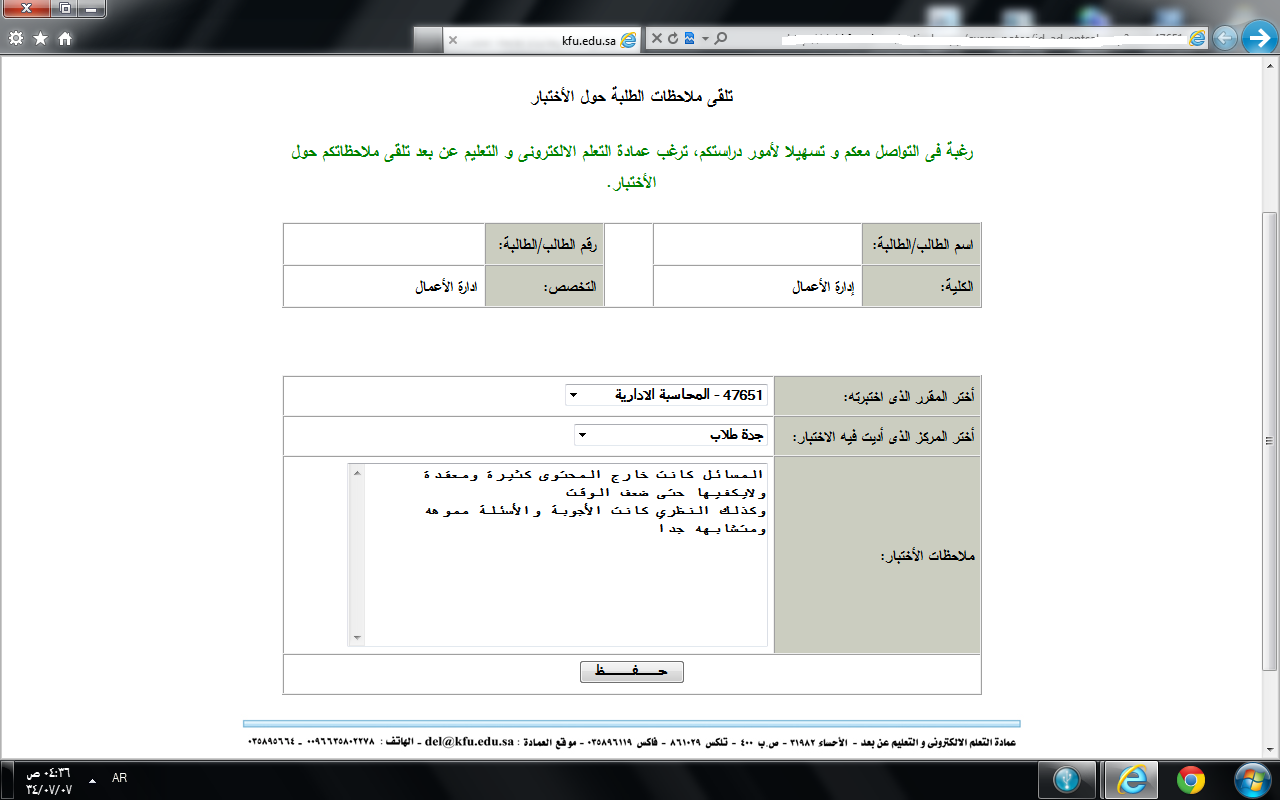Click label أختر المقرر الذى اختبرته
Viewport: 1280px width, 800px height.
click(x=909, y=396)
